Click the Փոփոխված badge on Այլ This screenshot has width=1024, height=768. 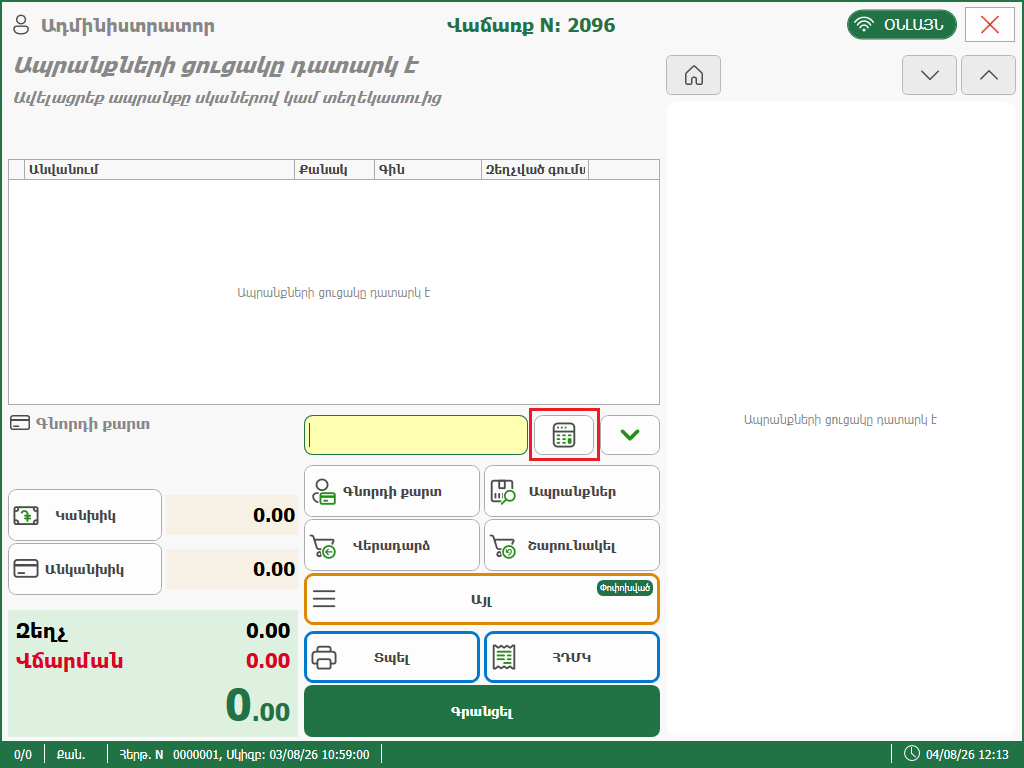625,588
